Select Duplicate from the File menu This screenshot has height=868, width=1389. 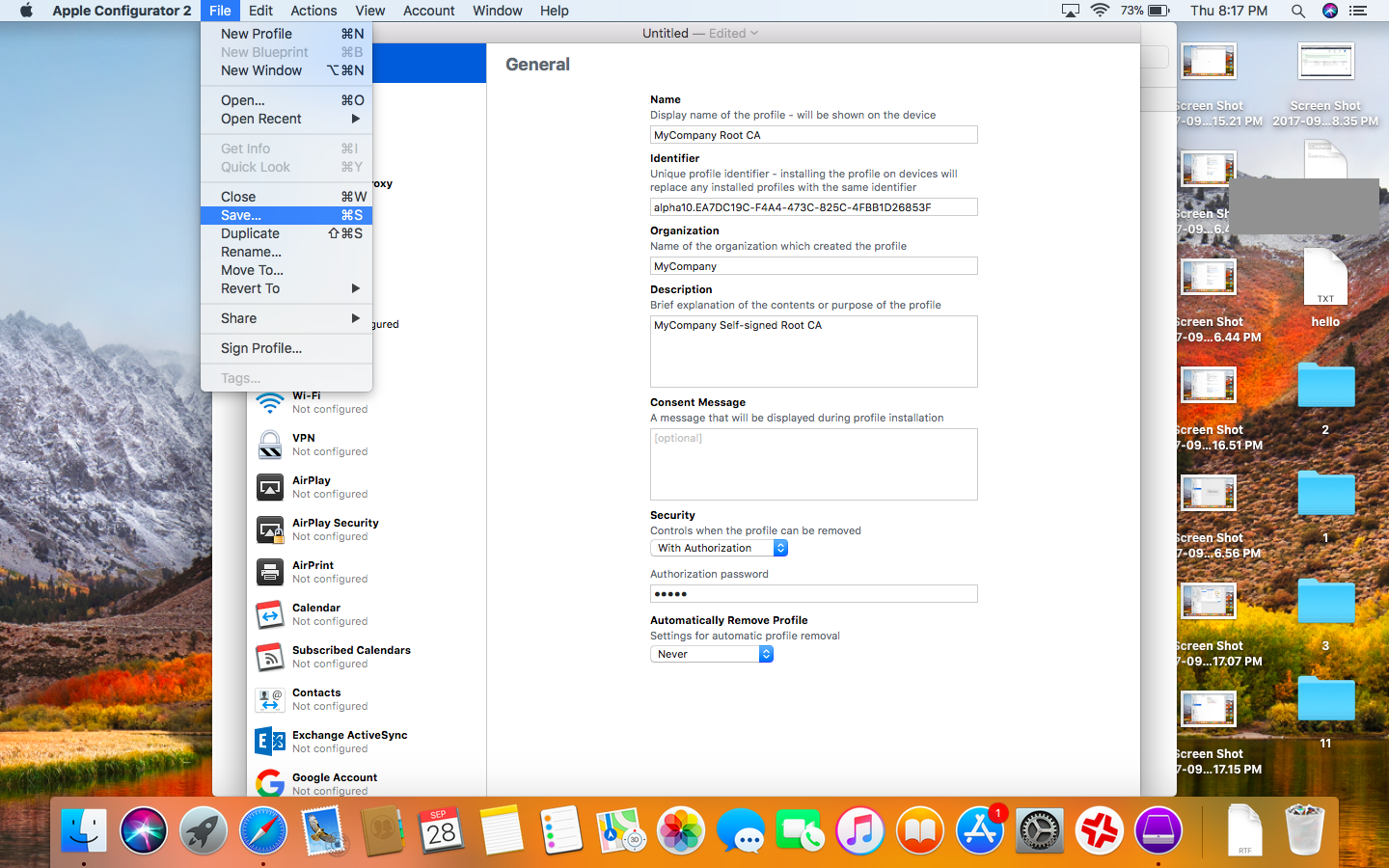[x=286, y=233]
